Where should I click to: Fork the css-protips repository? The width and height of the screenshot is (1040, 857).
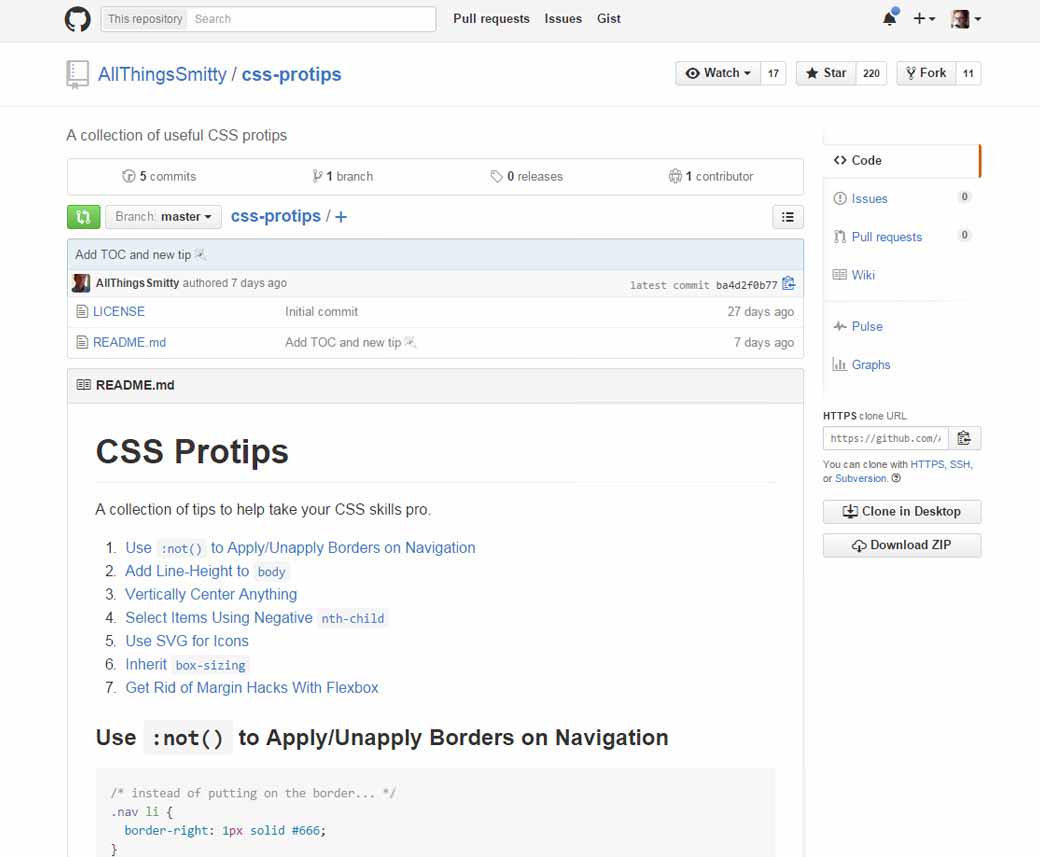click(926, 73)
